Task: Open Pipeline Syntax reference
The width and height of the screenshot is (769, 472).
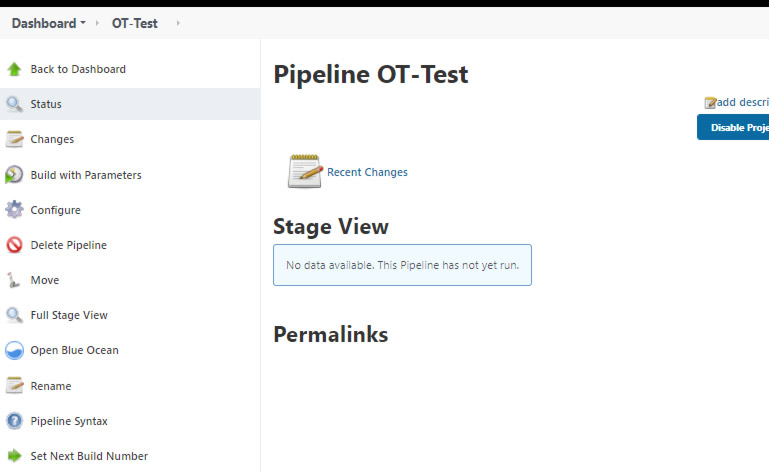Action: pyautogui.click(x=69, y=421)
